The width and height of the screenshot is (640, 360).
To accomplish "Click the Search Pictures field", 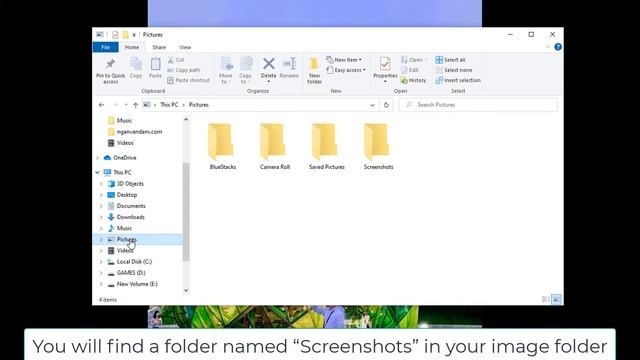I will pos(478,105).
